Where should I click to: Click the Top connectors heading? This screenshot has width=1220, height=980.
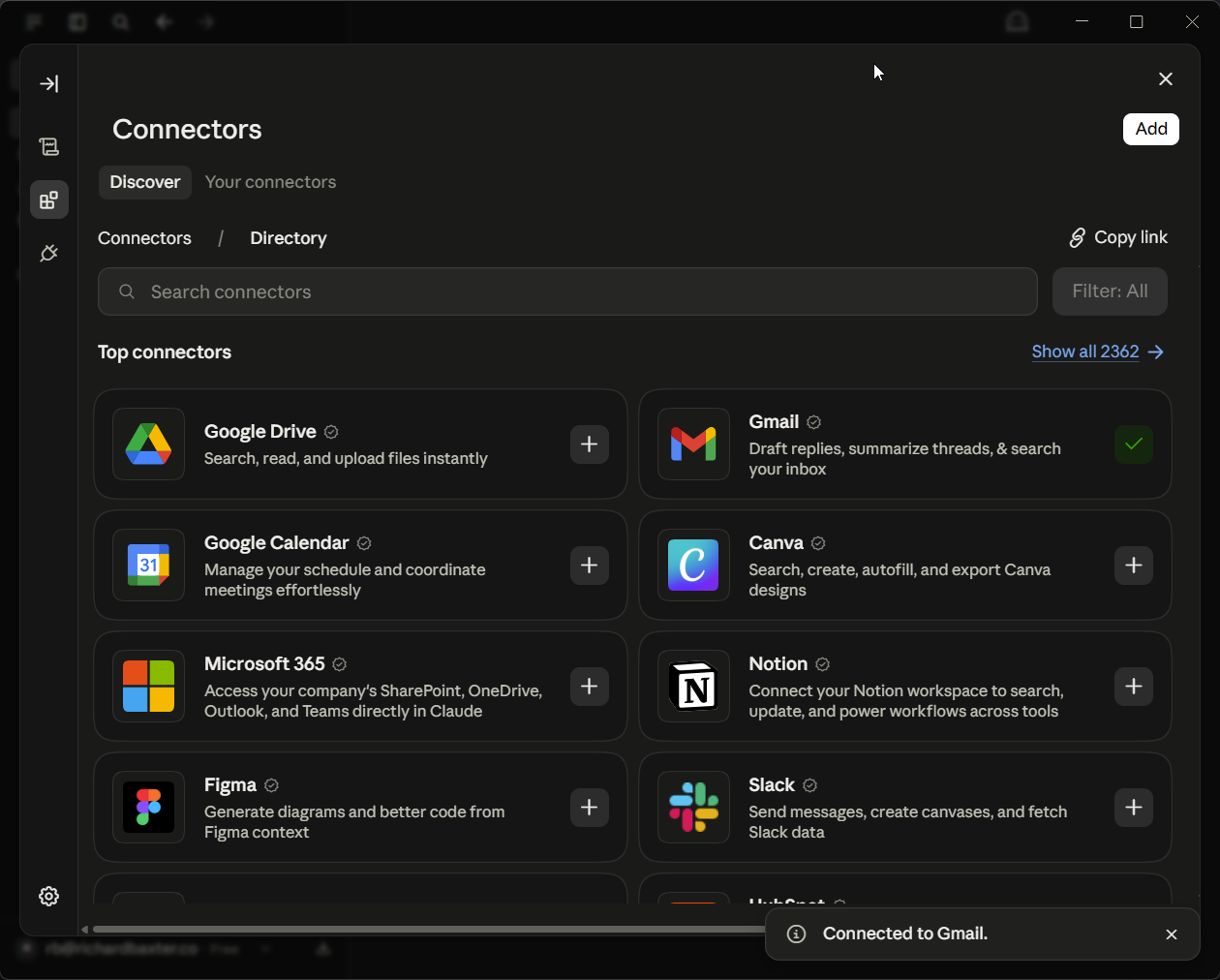165,352
